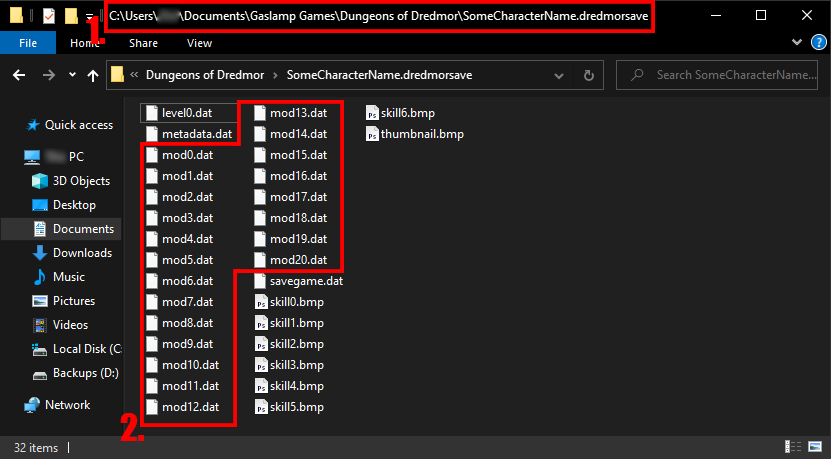Go up one folder level arrow
Screen dimensions: 831x459
[93, 75]
